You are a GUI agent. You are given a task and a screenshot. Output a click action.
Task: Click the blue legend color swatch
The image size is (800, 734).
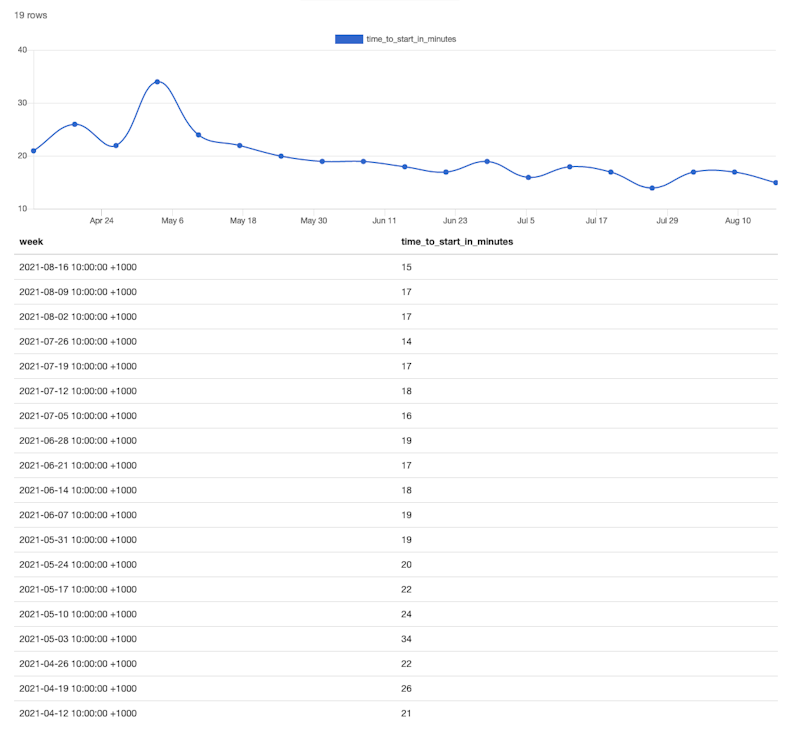(x=349, y=39)
